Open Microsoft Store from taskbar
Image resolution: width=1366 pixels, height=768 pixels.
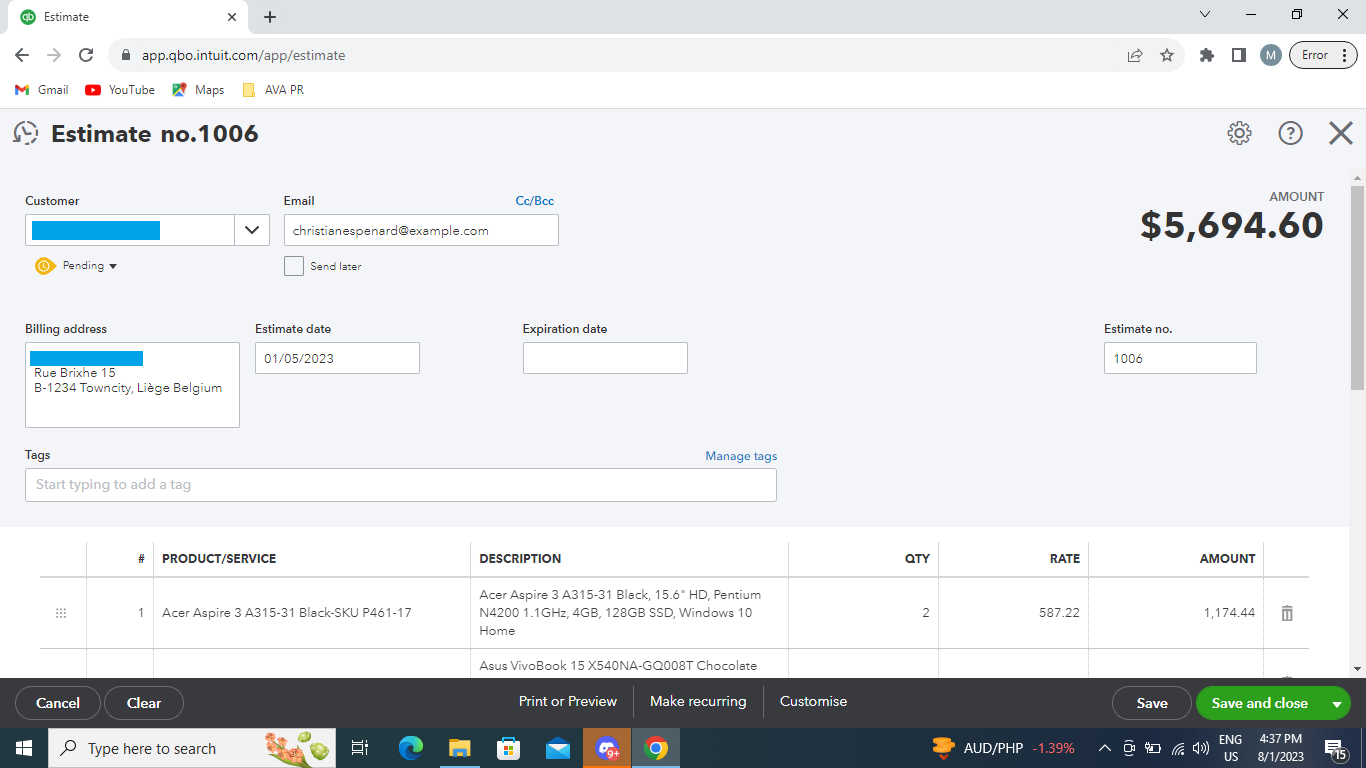[509, 748]
